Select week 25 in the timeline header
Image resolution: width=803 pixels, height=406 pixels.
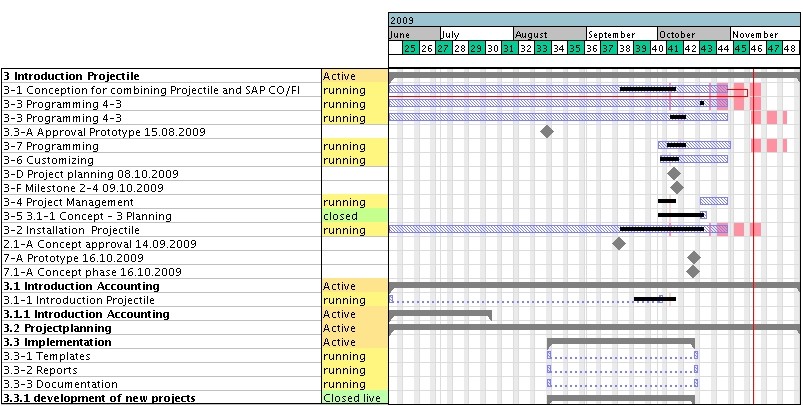[410, 48]
